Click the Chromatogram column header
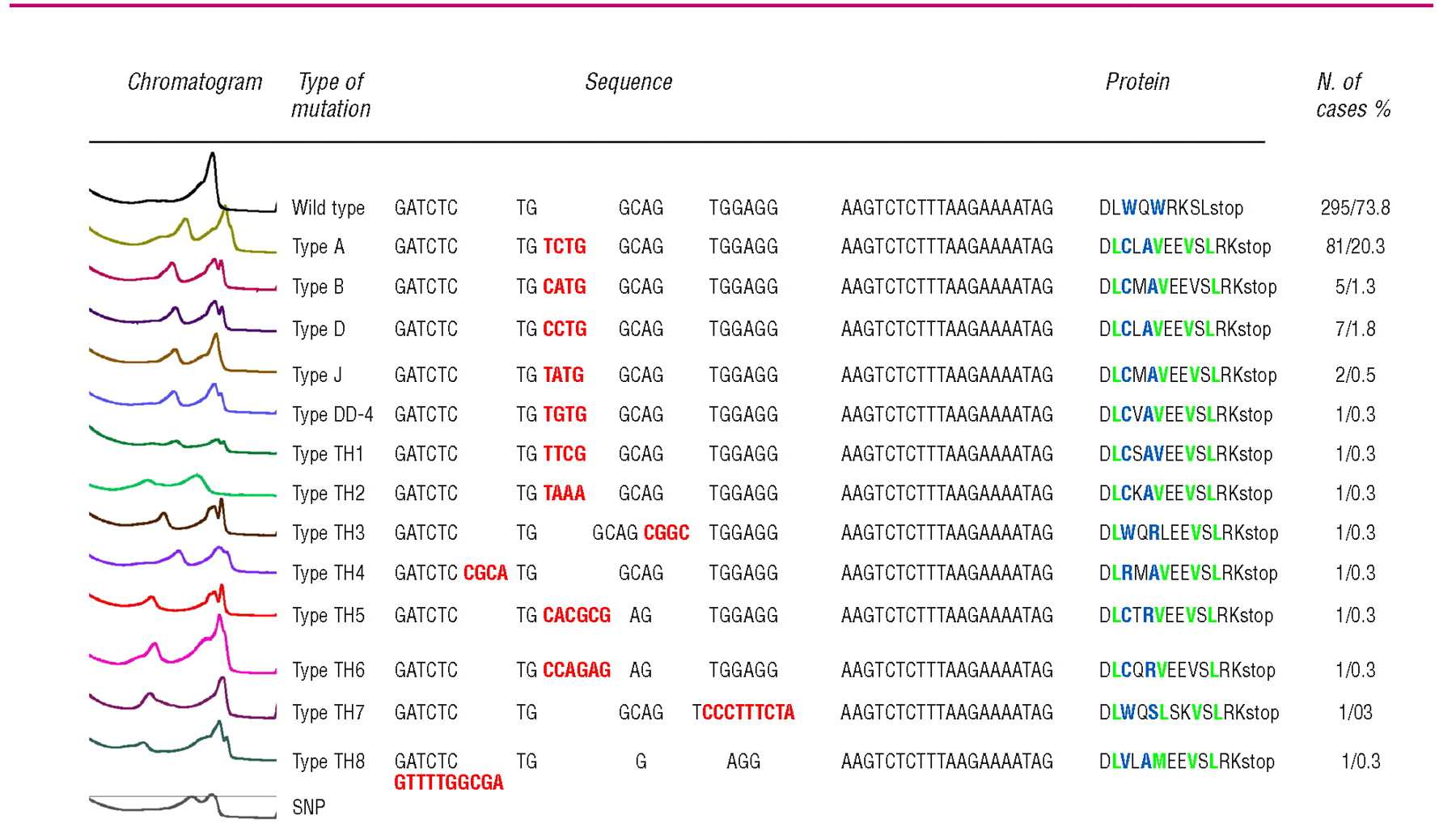The width and height of the screenshot is (1456, 840). [x=195, y=82]
